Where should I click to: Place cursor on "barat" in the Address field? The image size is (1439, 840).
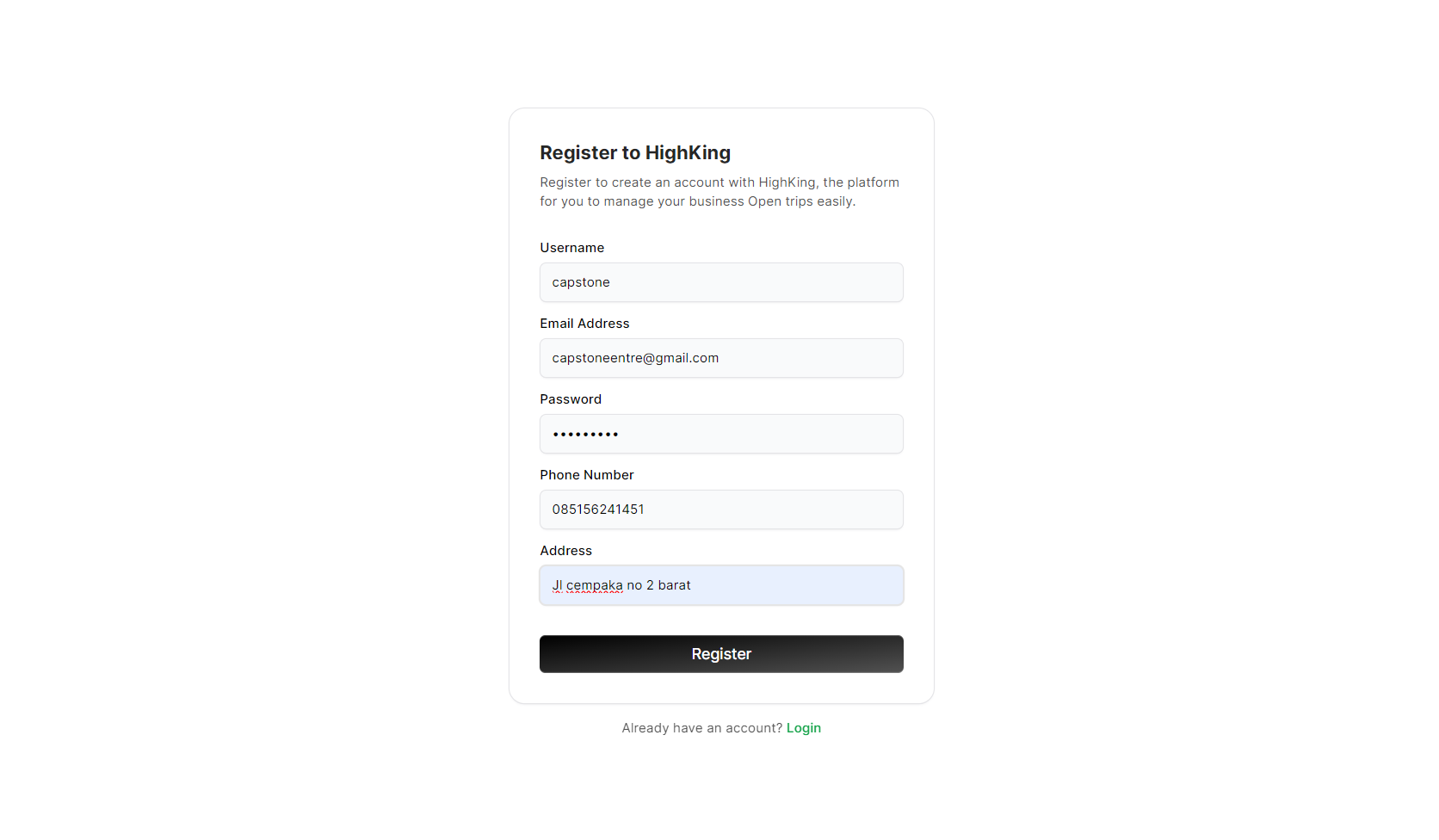point(674,585)
